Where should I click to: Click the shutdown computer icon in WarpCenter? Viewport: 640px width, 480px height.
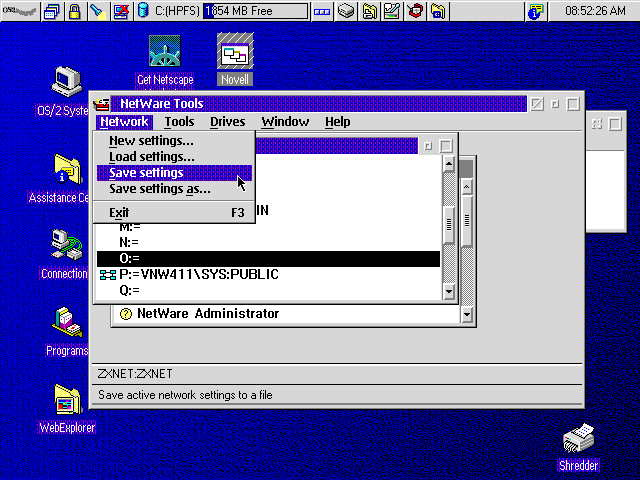(x=121, y=11)
